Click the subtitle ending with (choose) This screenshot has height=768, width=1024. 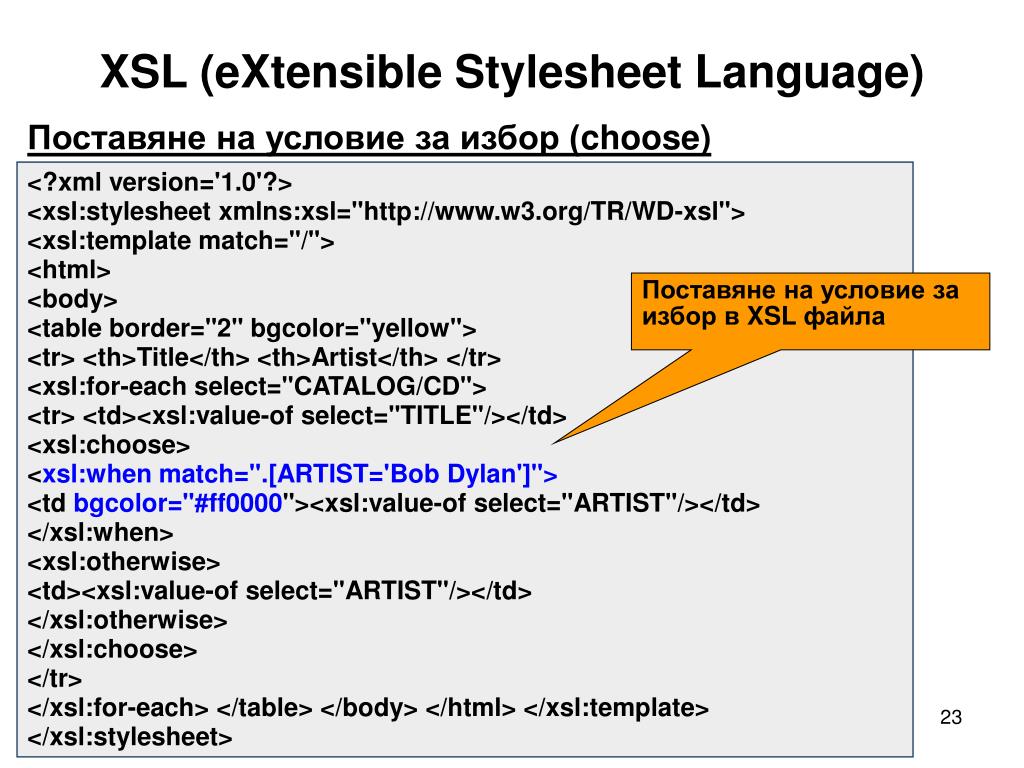click(369, 138)
